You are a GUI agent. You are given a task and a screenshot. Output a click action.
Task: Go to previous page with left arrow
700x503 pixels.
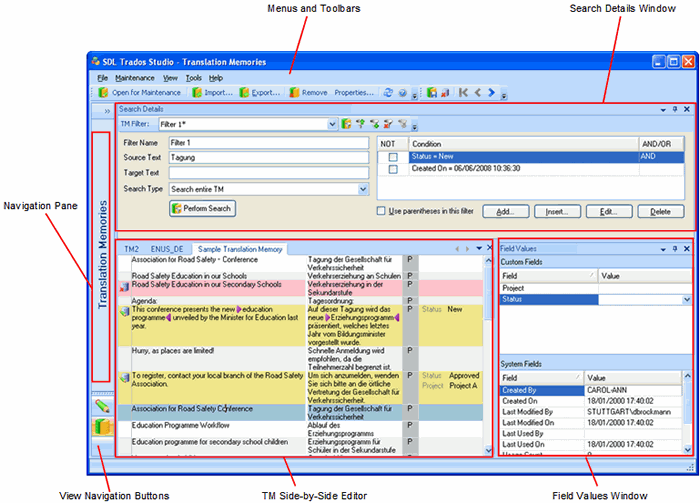point(478,92)
